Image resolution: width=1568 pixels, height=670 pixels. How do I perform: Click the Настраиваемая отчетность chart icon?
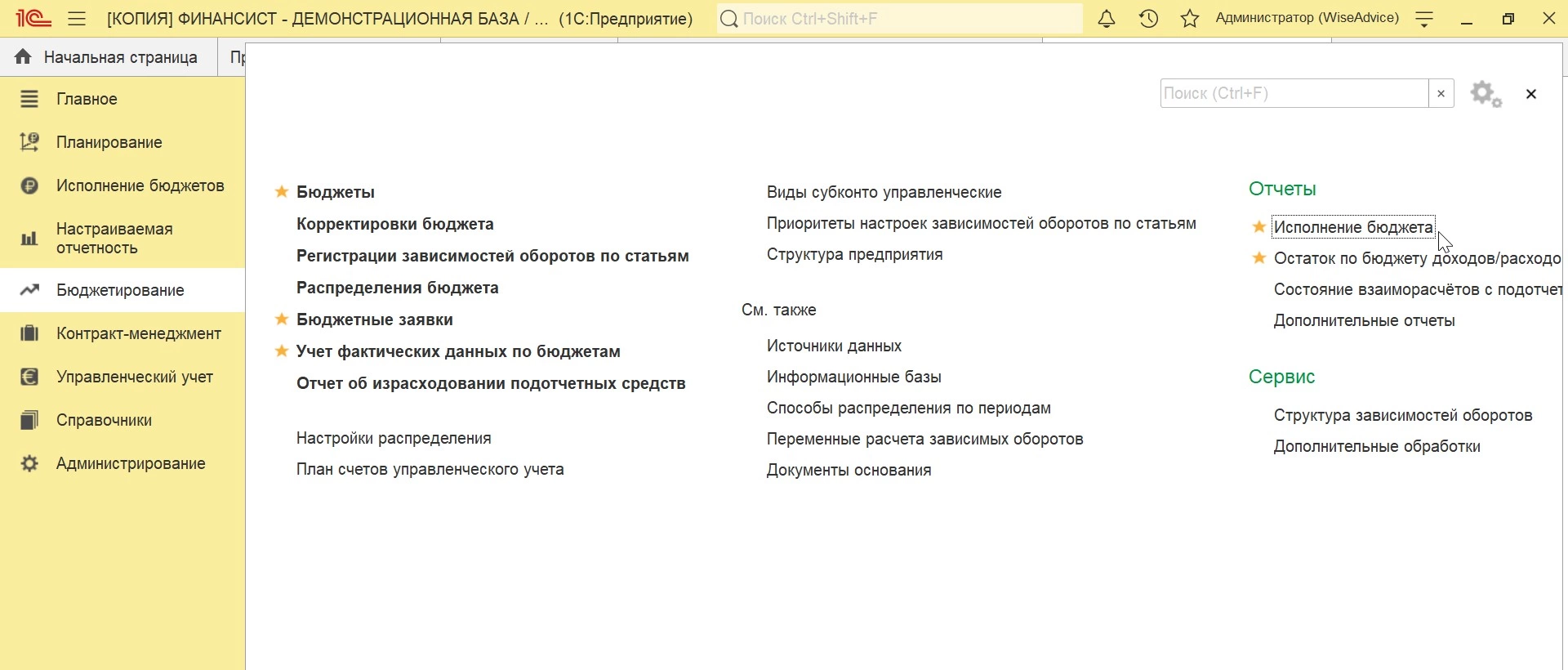(29, 239)
